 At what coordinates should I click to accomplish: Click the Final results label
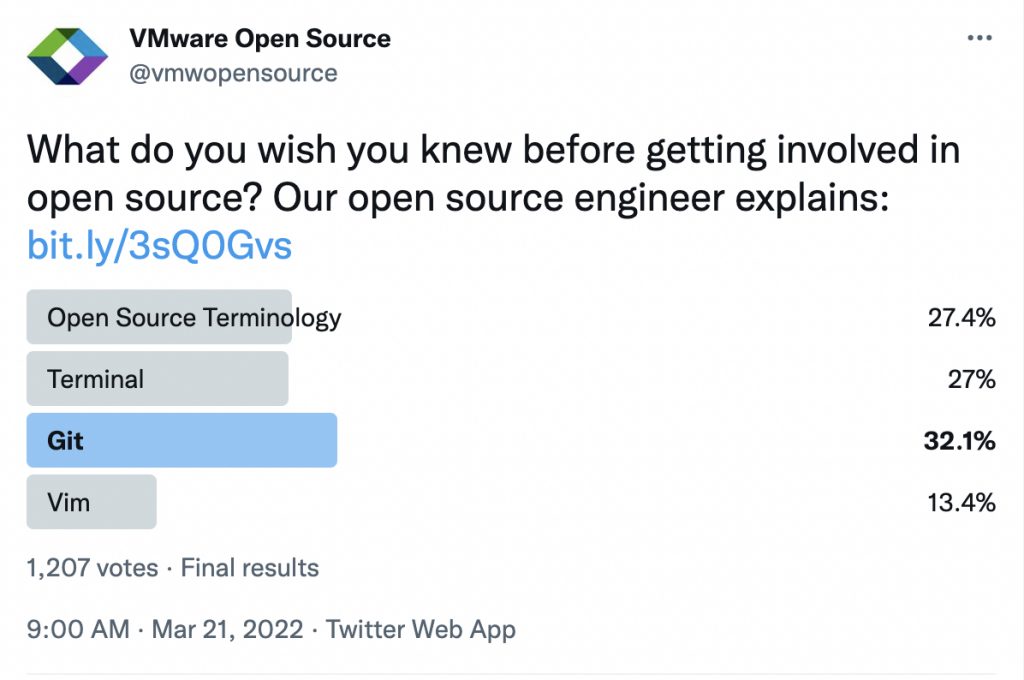pyautogui.click(x=249, y=568)
